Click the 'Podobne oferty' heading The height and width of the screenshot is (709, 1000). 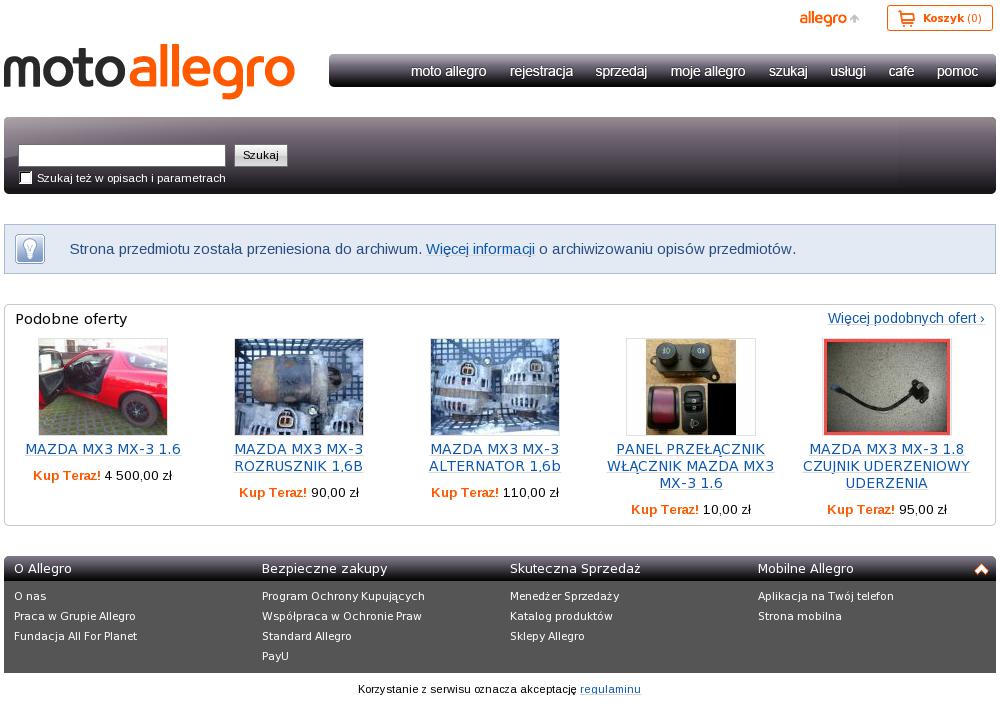tap(71, 319)
